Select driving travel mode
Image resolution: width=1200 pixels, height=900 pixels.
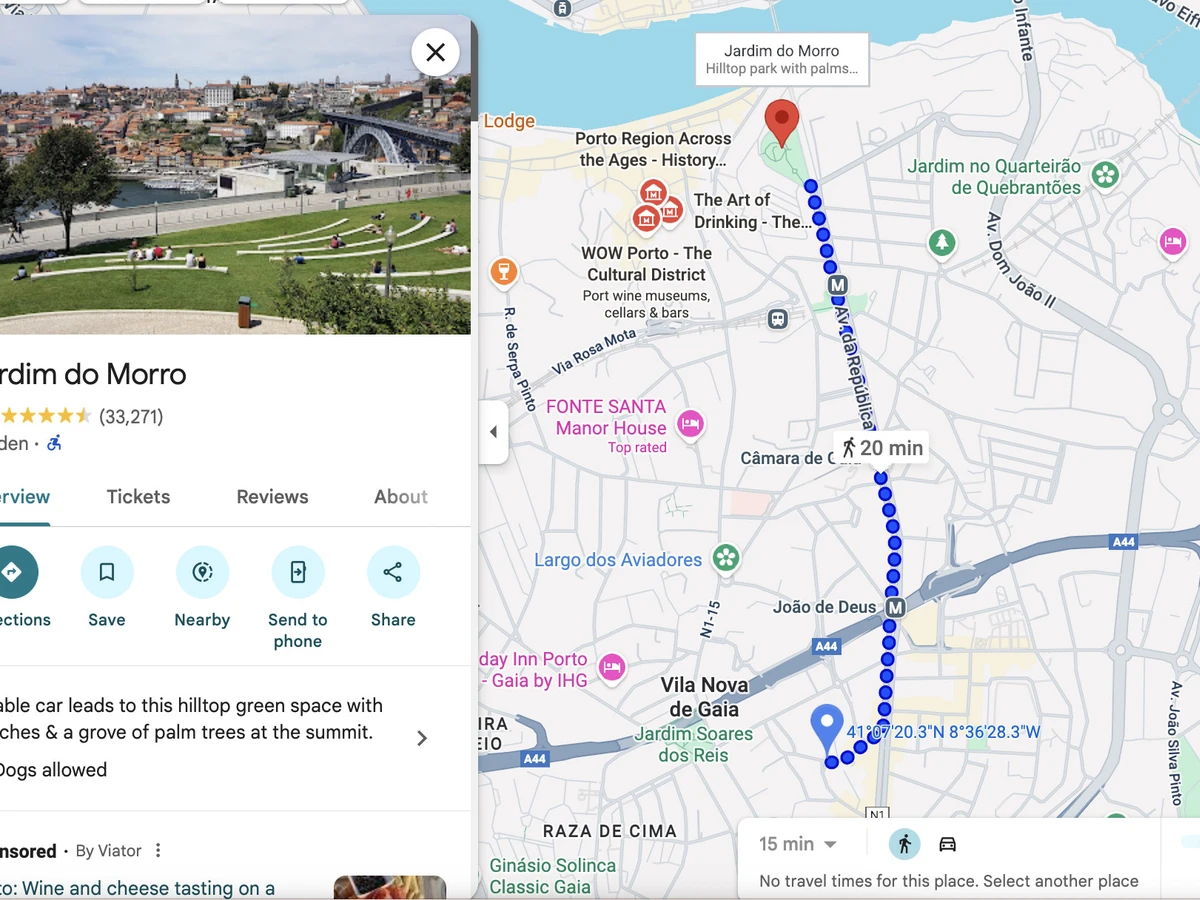947,844
